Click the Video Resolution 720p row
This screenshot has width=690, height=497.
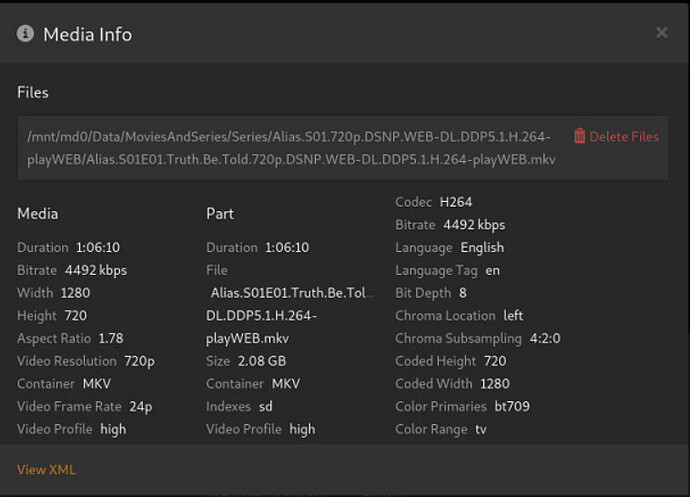click(86, 361)
